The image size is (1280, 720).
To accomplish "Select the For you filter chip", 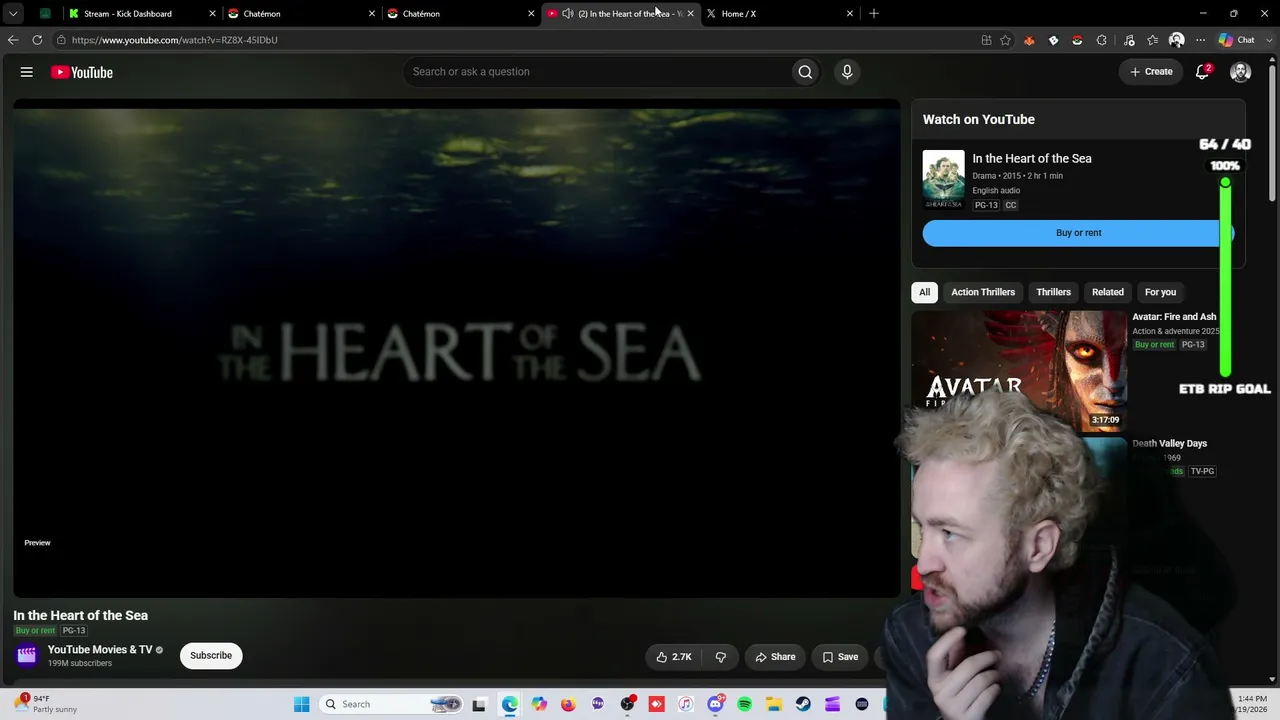I will (1160, 292).
